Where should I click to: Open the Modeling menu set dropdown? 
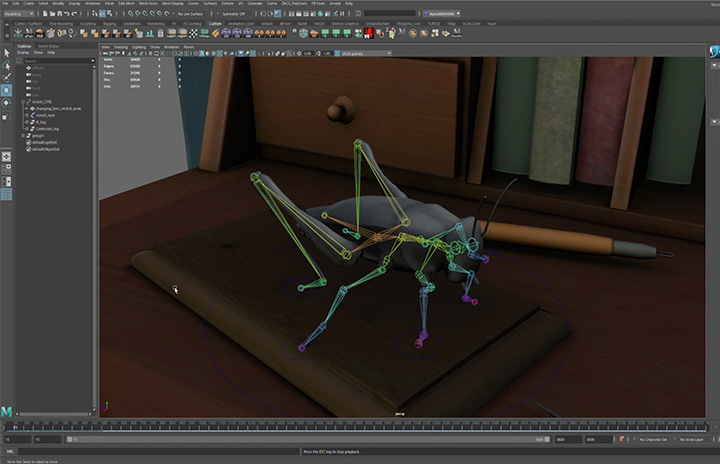pyautogui.click(x=19, y=14)
